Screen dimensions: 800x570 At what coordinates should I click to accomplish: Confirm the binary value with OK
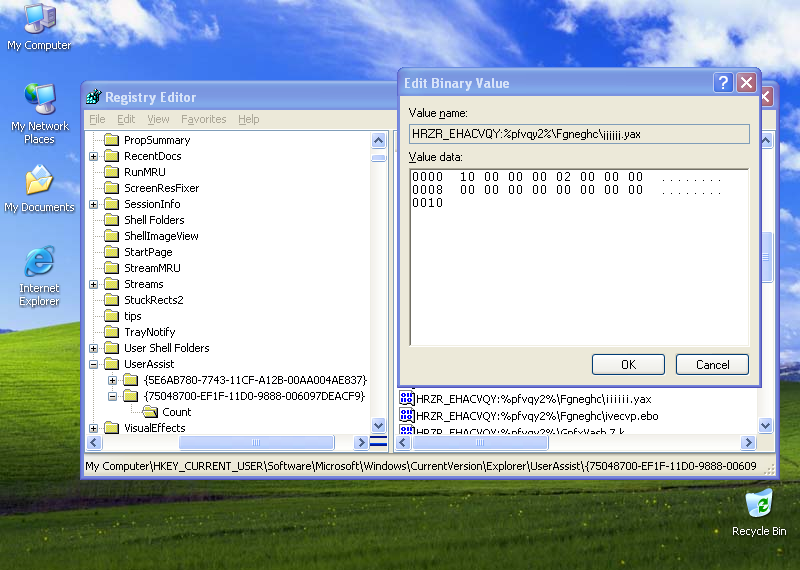pyautogui.click(x=628, y=364)
